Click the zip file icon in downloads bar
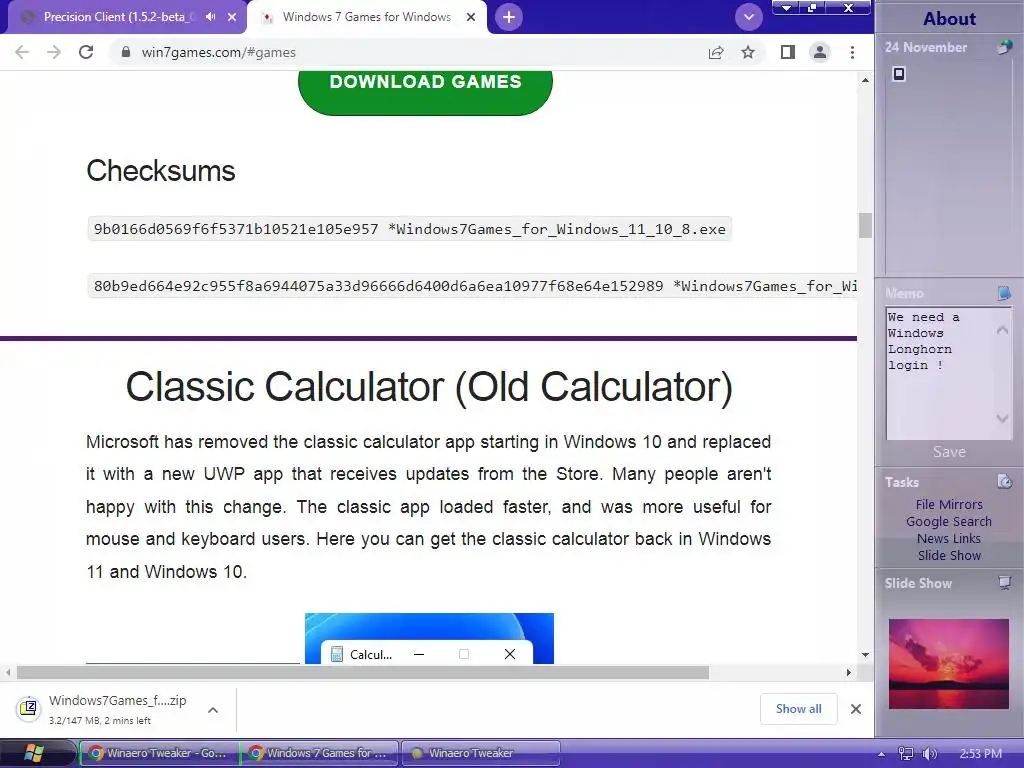Viewport: 1024px width, 768px height. point(29,708)
